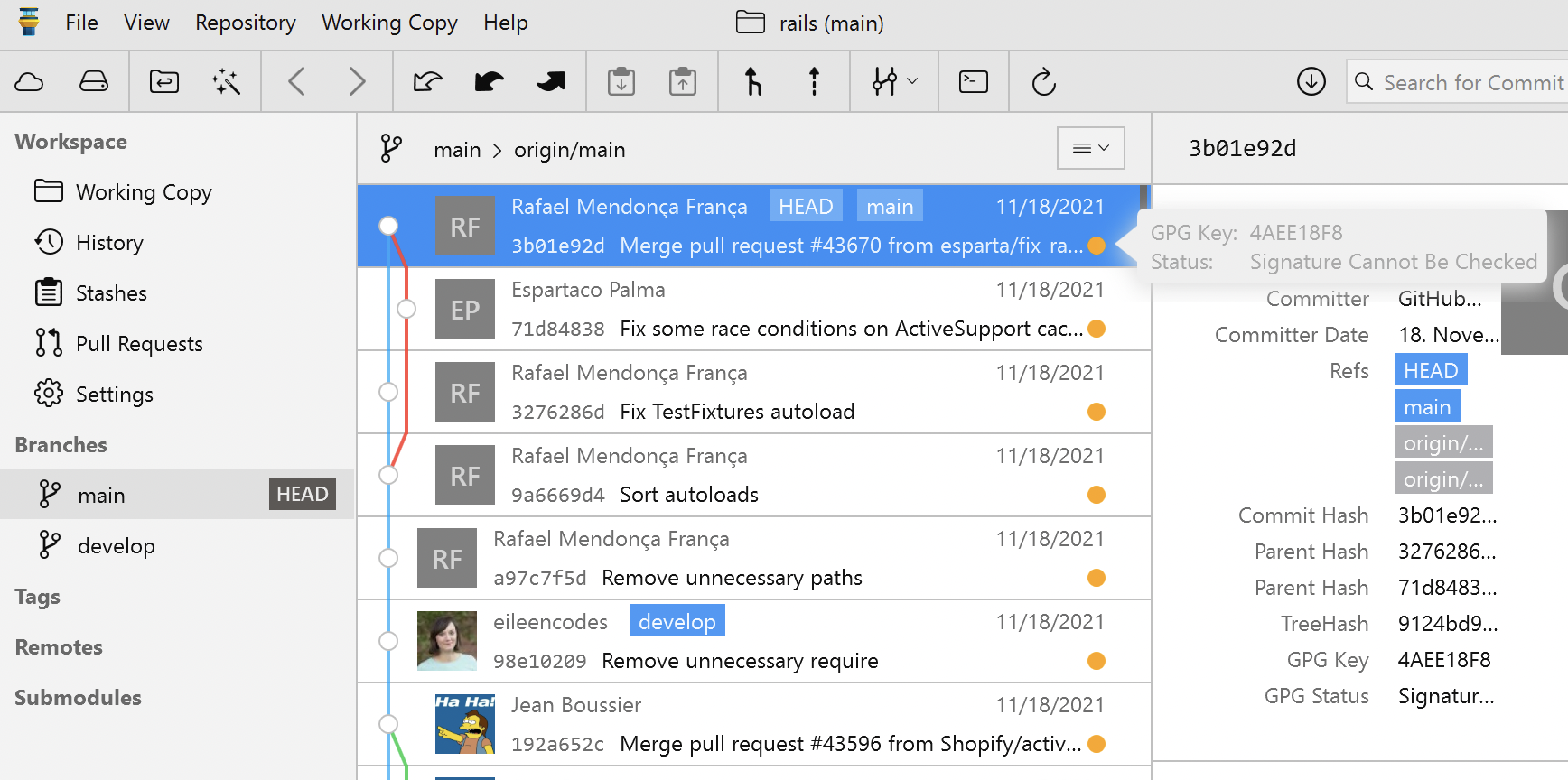
Task: Navigate back with the left arrow
Action: pos(296,82)
